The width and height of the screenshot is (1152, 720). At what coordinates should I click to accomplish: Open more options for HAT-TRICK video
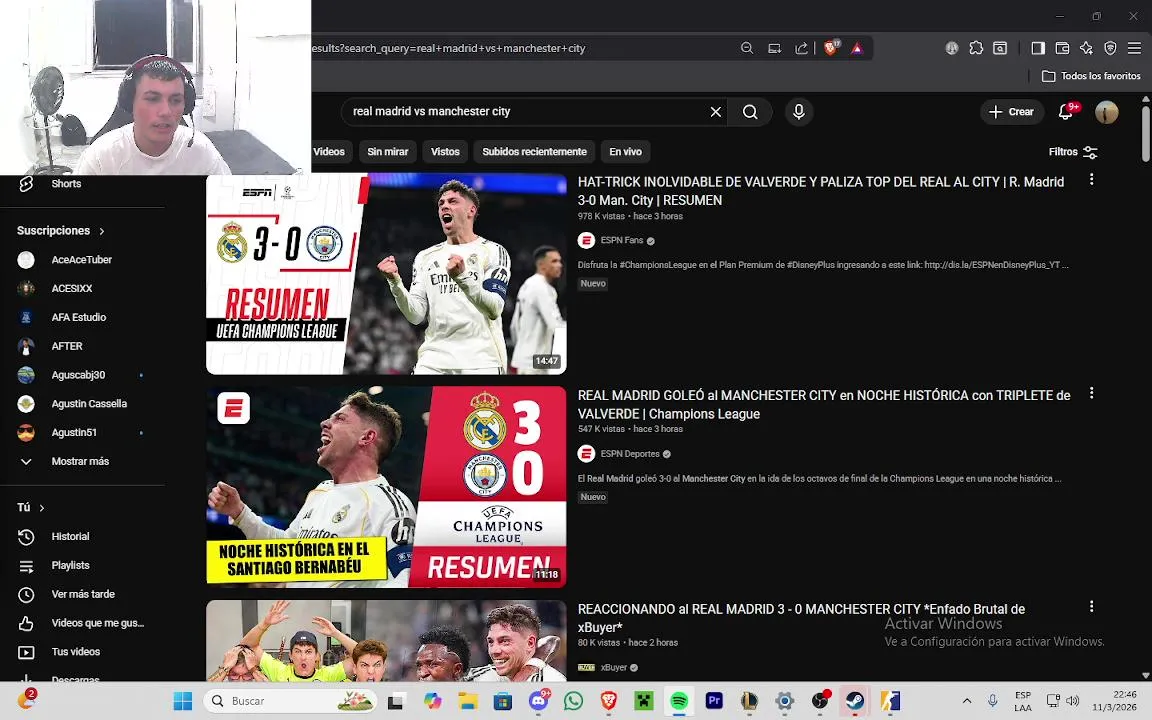(1092, 179)
